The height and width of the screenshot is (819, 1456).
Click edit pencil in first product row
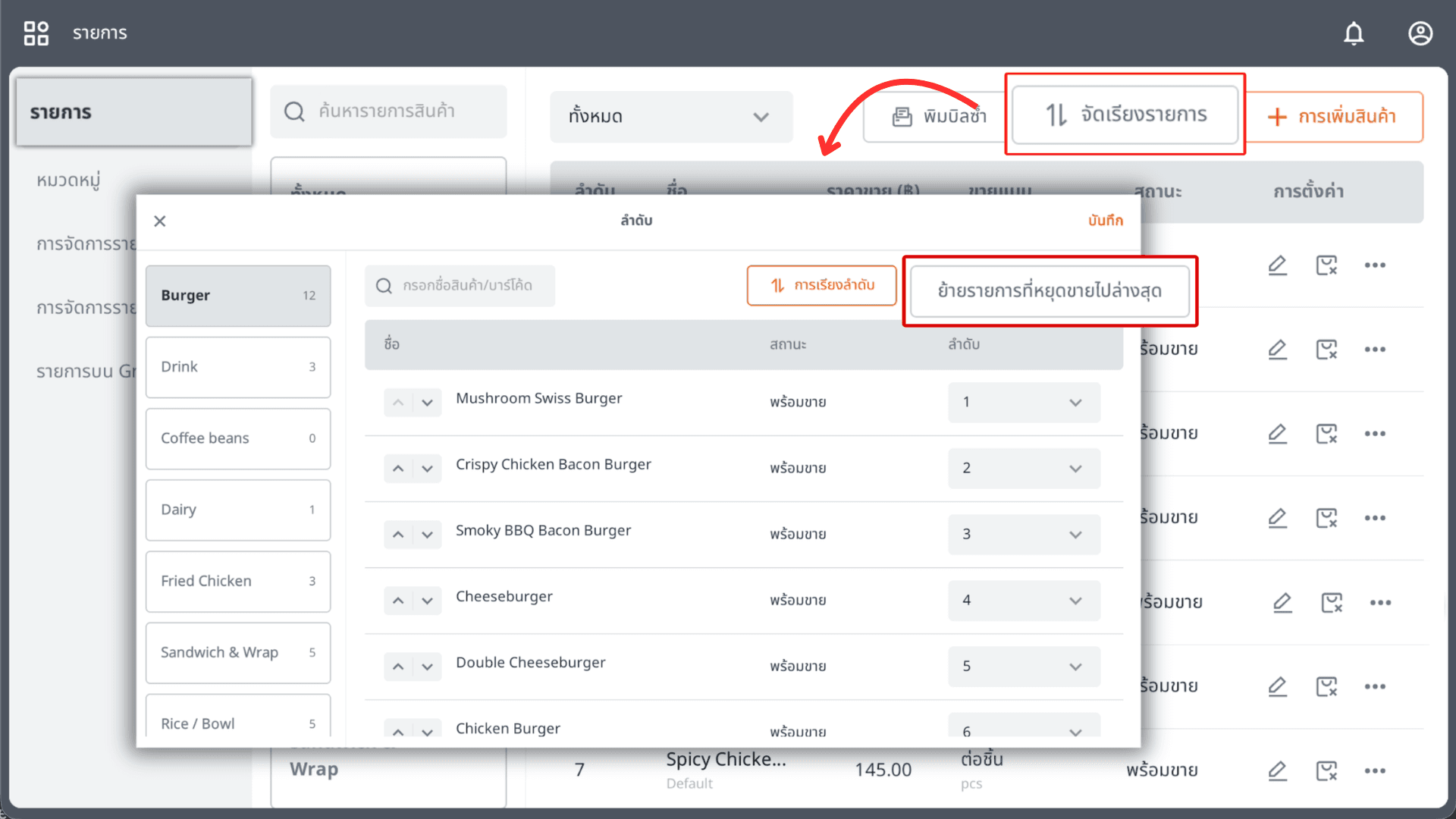pyautogui.click(x=1278, y=265)
